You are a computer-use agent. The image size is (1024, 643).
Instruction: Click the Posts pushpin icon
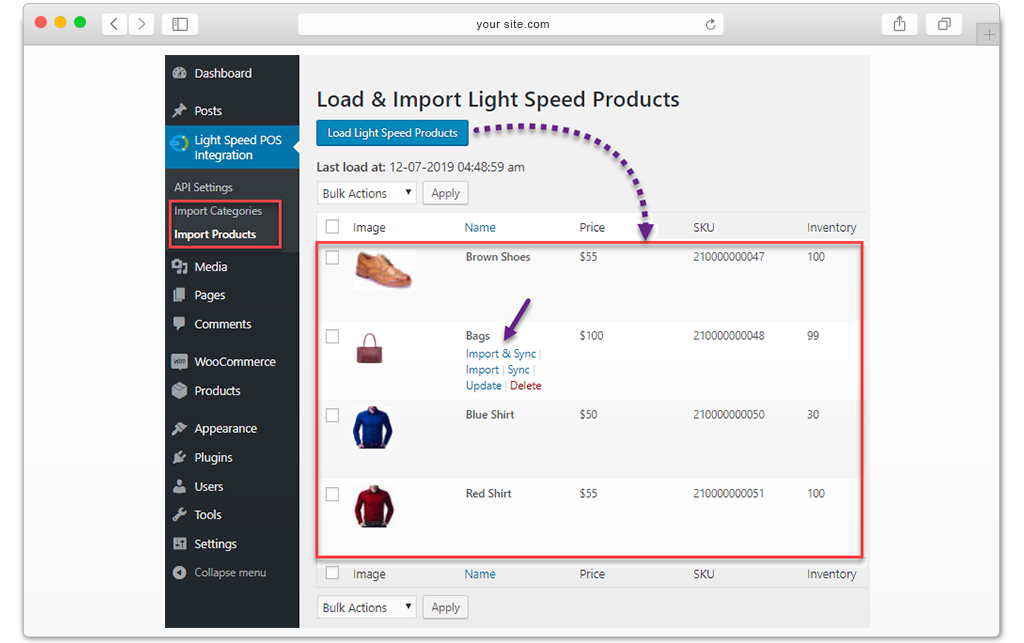coord(180,110)
